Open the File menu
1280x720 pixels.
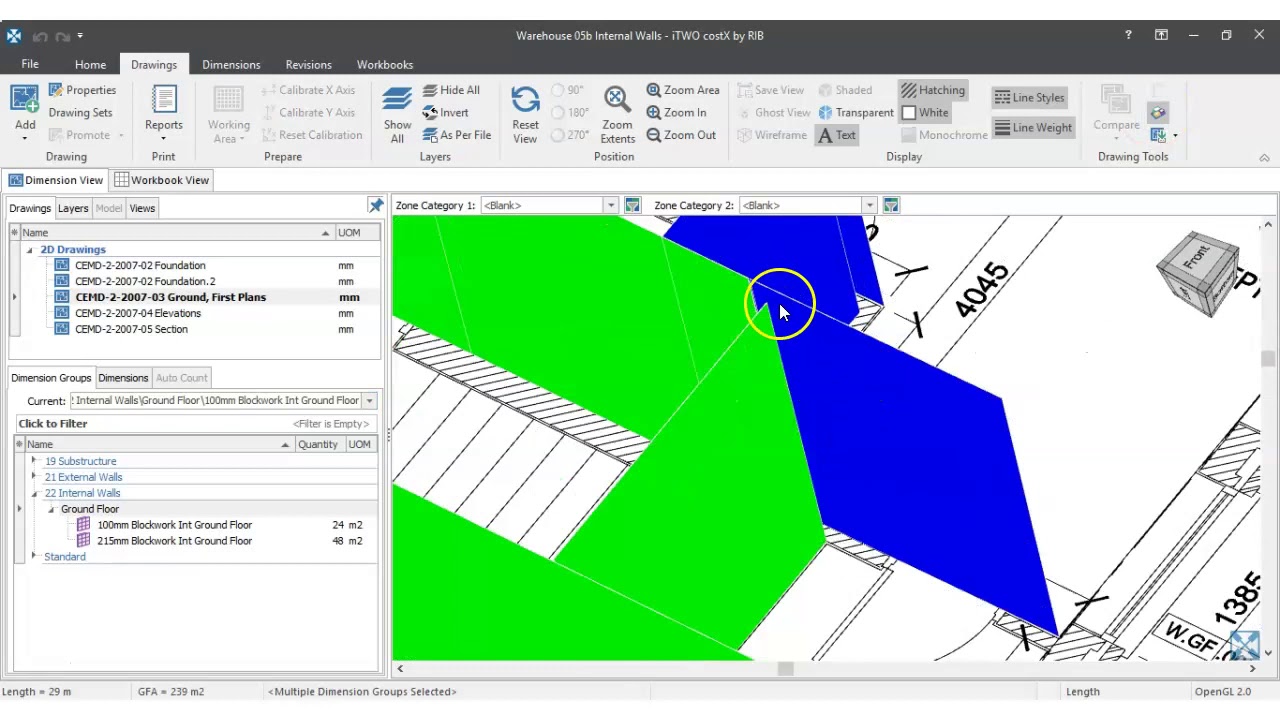[x=30, y=64]
